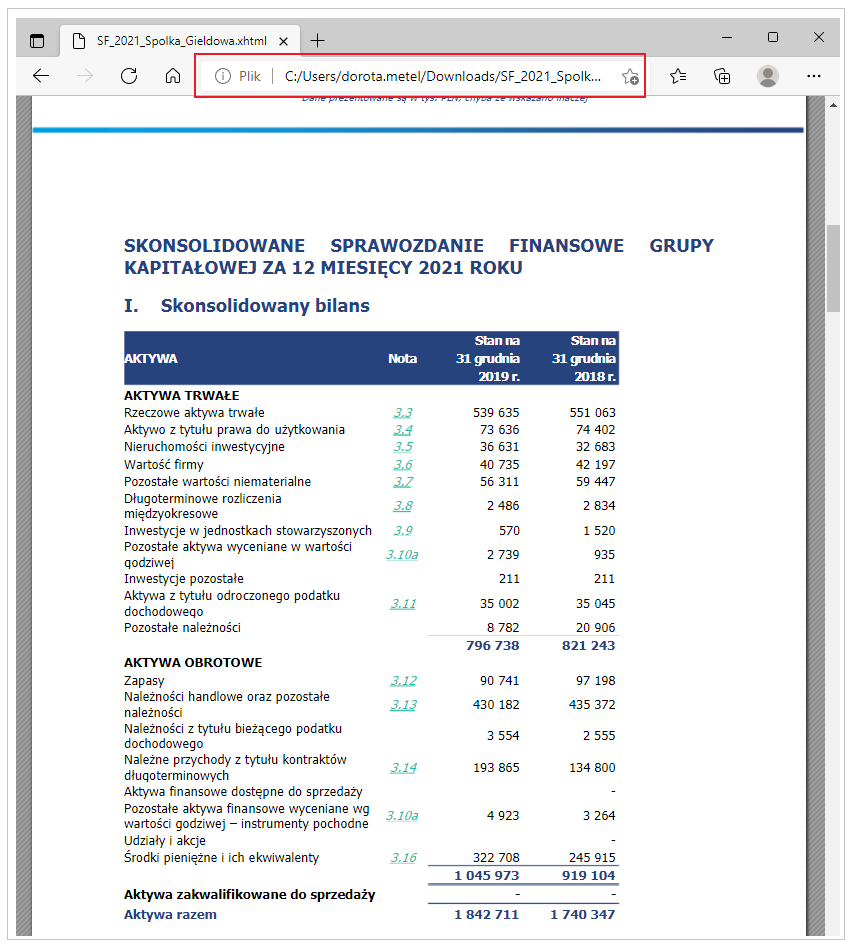The image size is (851, 945).
Task: Add this page to favorites star
Action: (630, 76)
